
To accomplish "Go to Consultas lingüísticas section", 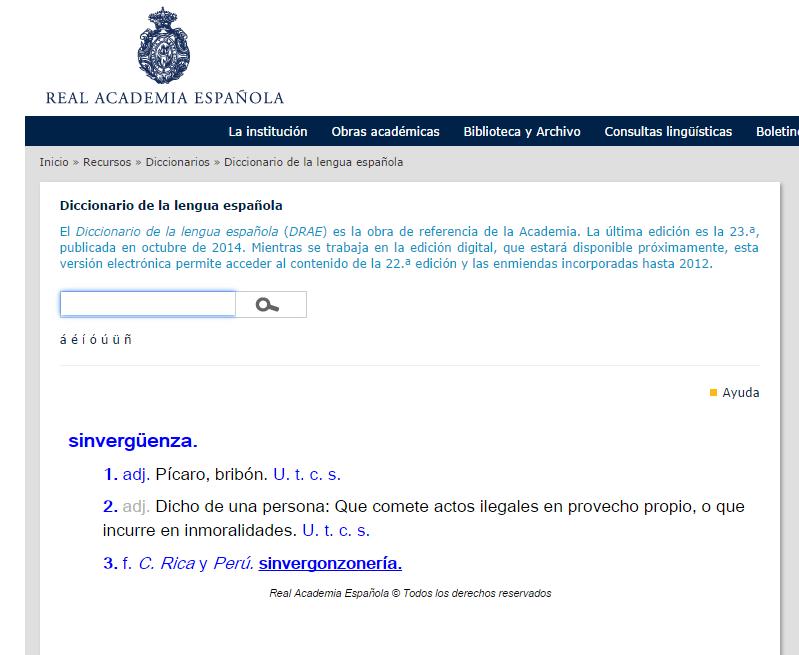I will 668,132.
